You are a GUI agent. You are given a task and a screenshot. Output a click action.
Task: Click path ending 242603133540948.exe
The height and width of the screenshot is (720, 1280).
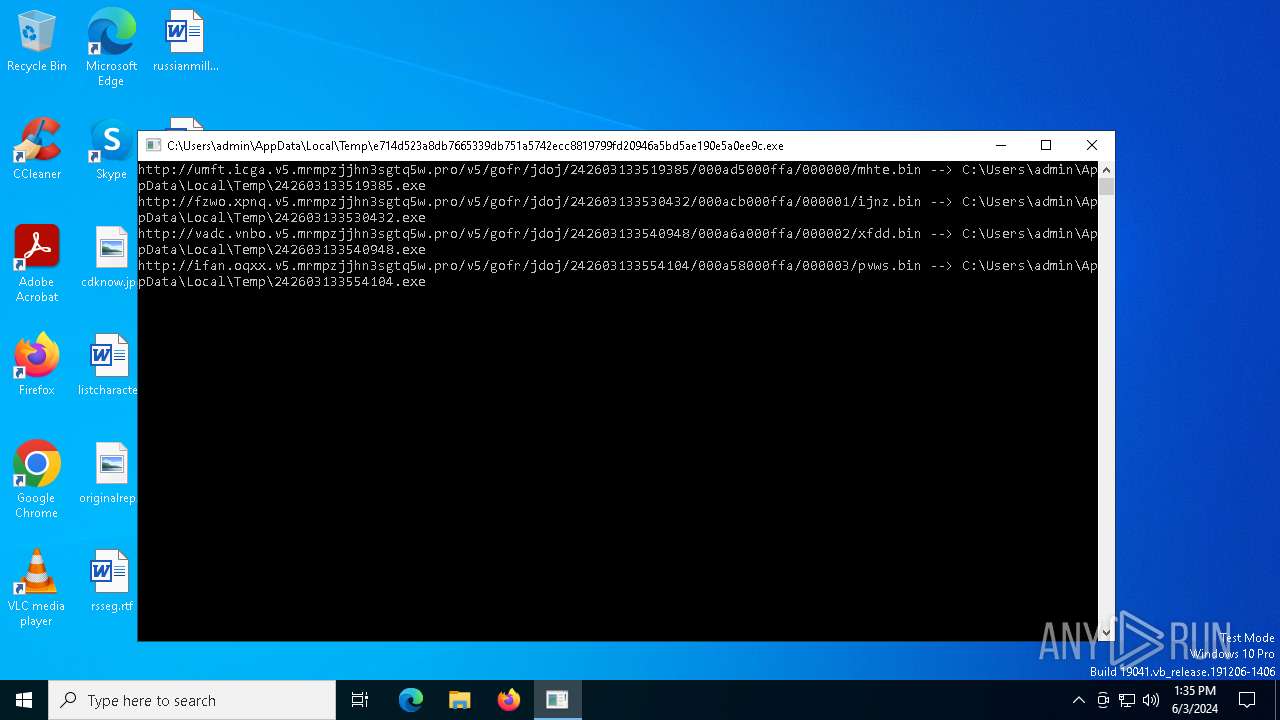(282, 250)
